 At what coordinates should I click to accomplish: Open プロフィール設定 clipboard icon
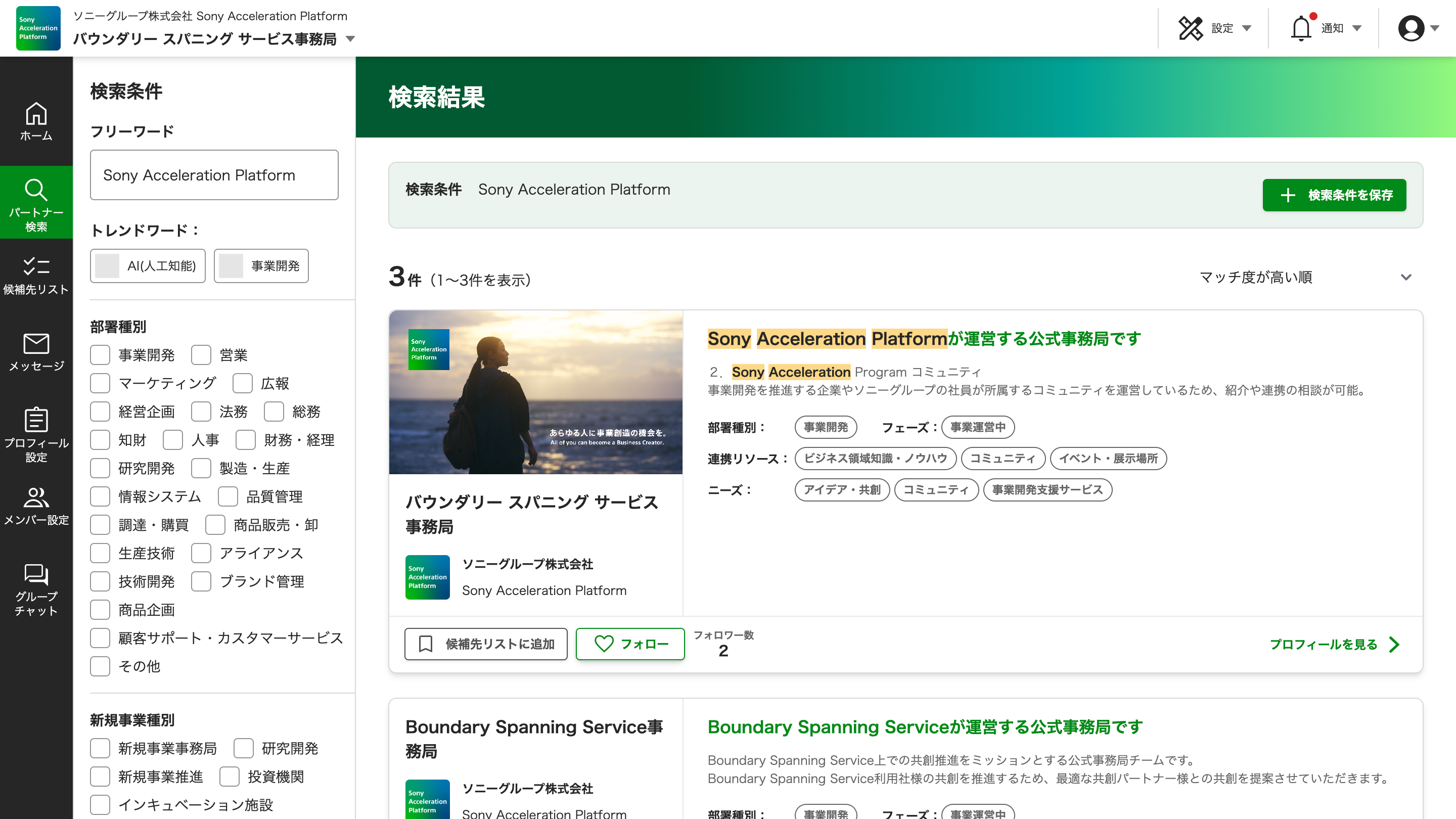tap(36, 420)
